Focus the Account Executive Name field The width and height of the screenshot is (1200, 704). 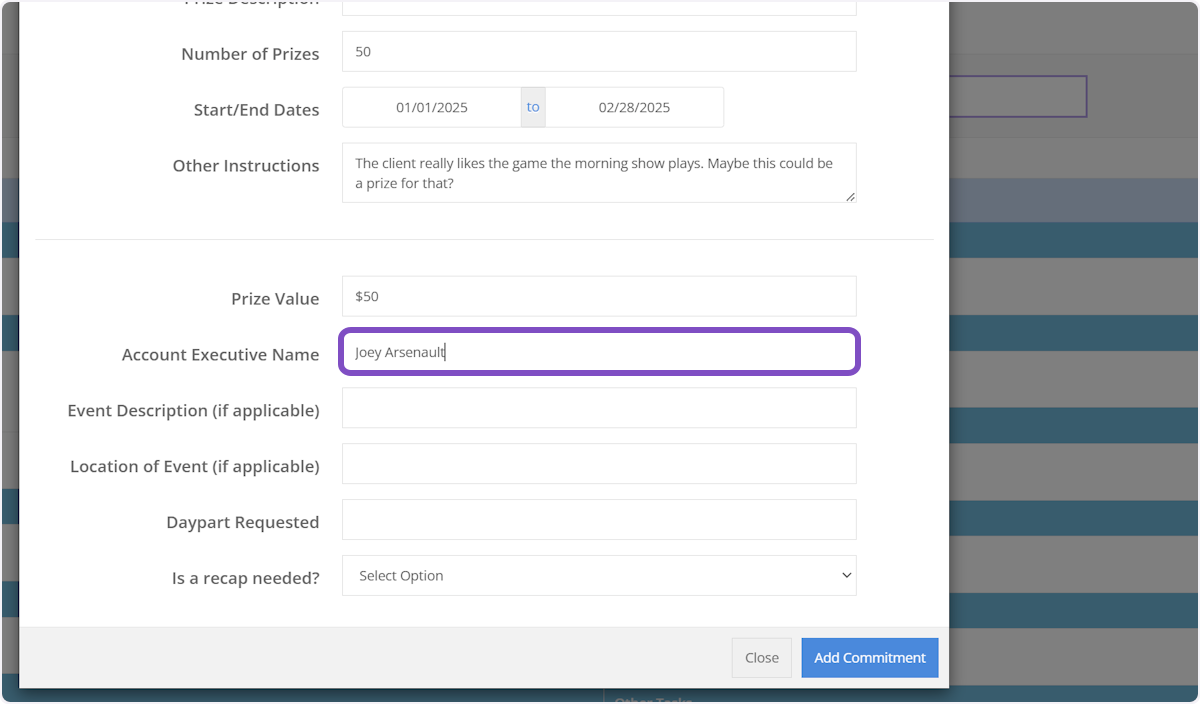598,353
